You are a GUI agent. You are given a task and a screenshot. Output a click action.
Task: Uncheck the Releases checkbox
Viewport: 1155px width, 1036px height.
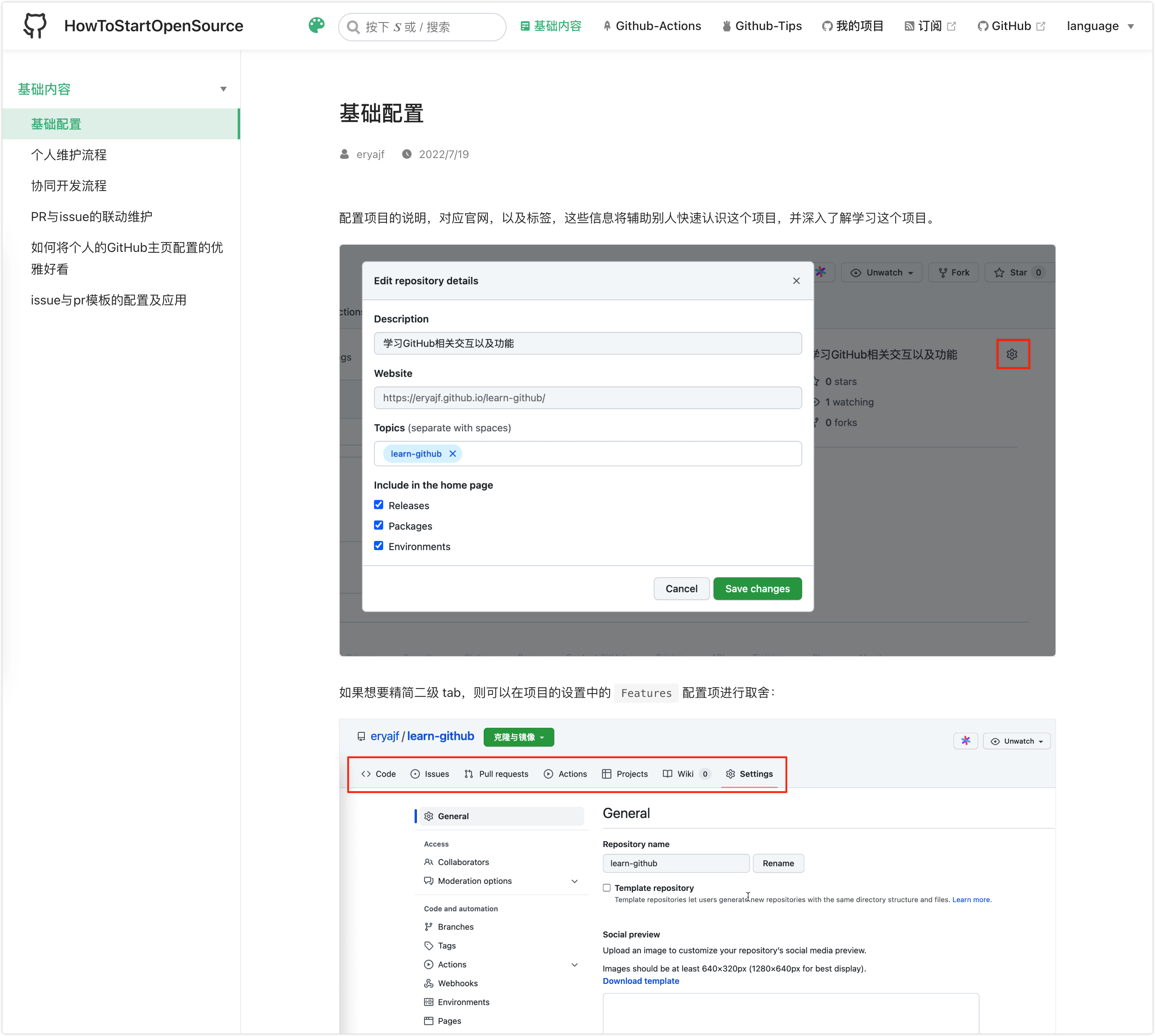379,505
